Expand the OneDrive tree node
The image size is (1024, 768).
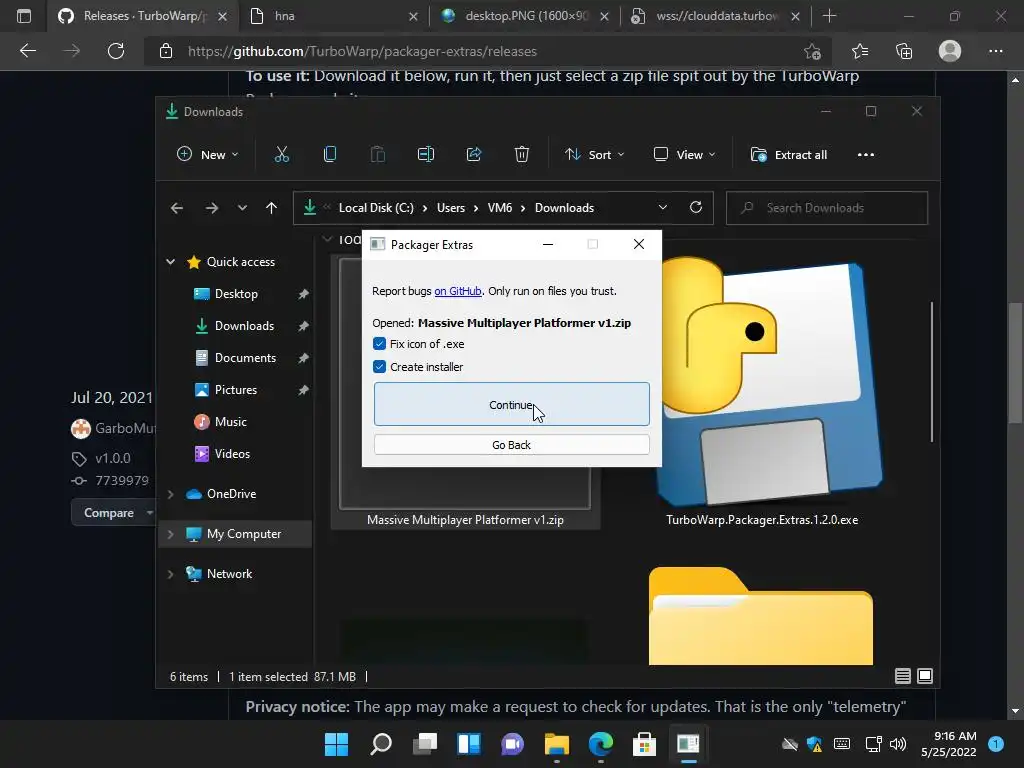tap(170, 494)
